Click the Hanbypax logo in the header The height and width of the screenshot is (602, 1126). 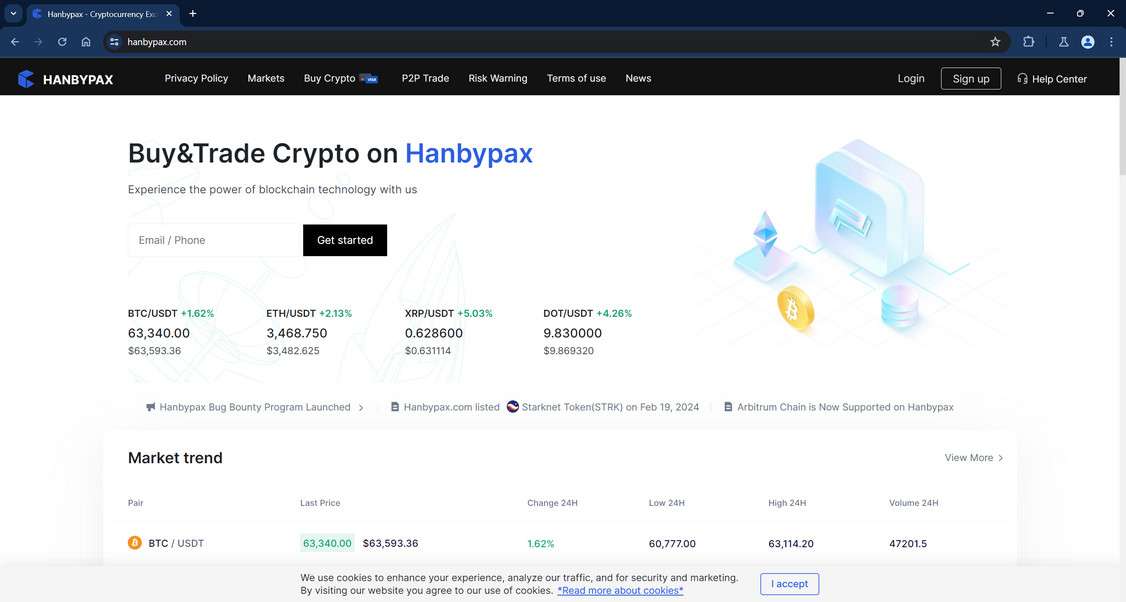[x=65, y=79]
